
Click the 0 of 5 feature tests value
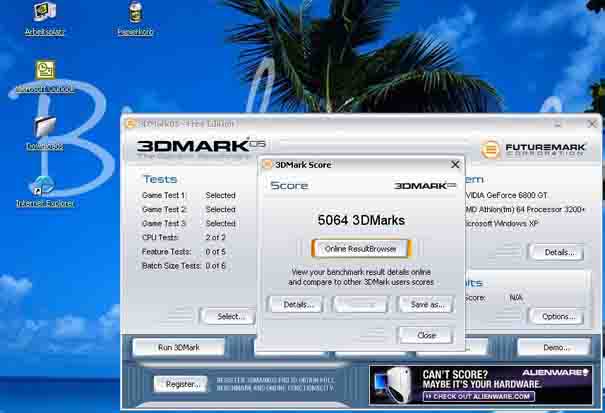[215, 252]
